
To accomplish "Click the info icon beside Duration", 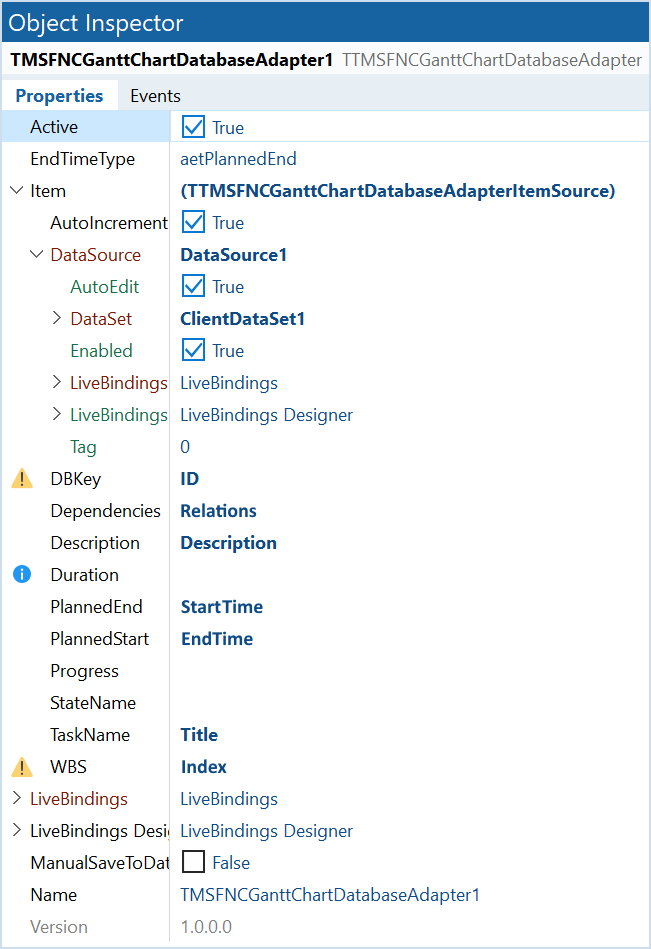I will [x=22, y=574].
